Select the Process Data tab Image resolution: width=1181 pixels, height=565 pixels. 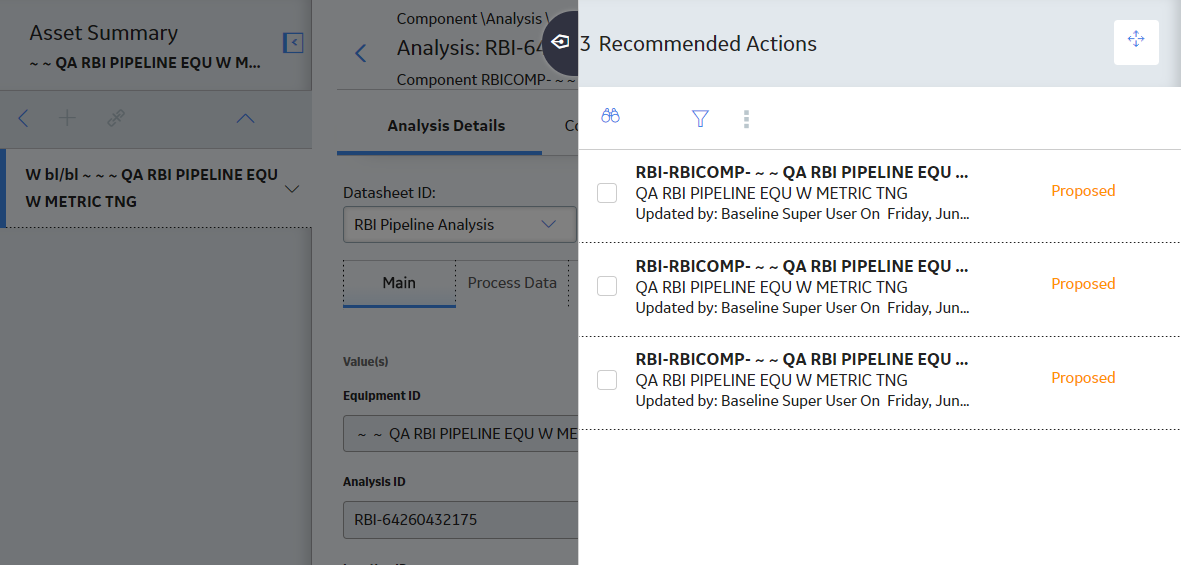(512, 283)
